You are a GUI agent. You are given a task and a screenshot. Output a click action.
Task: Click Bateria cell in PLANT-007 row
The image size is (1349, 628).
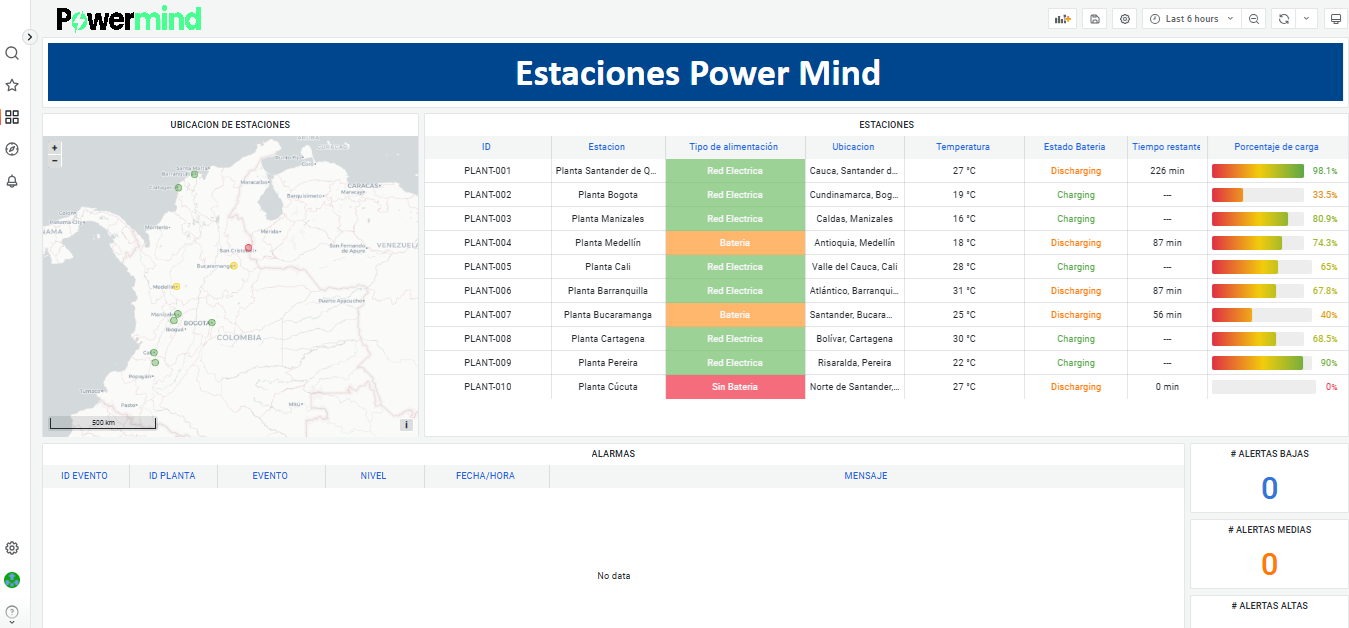point(735,315)
